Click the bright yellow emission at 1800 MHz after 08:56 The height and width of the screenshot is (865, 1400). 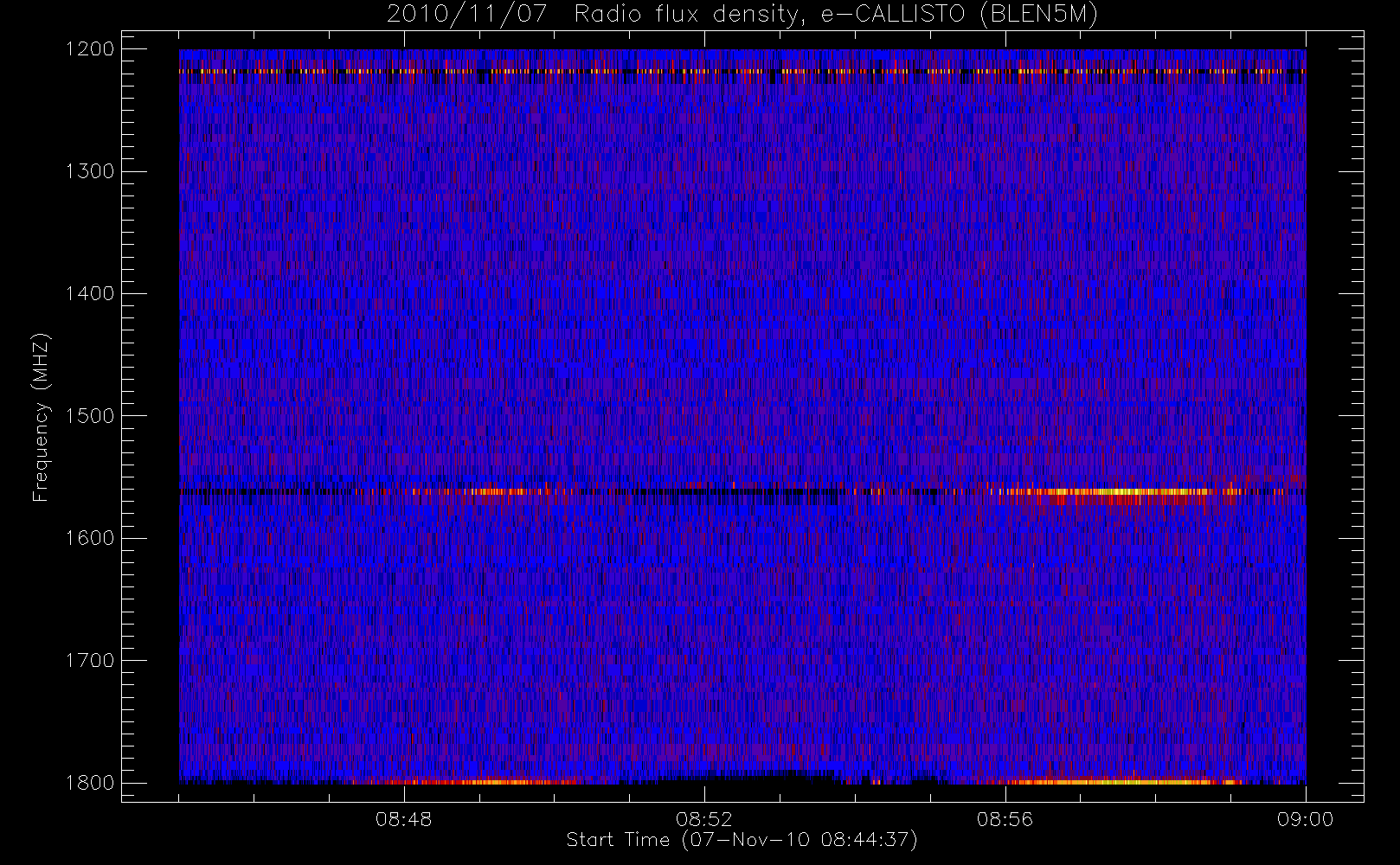[x=1125, y=782]
